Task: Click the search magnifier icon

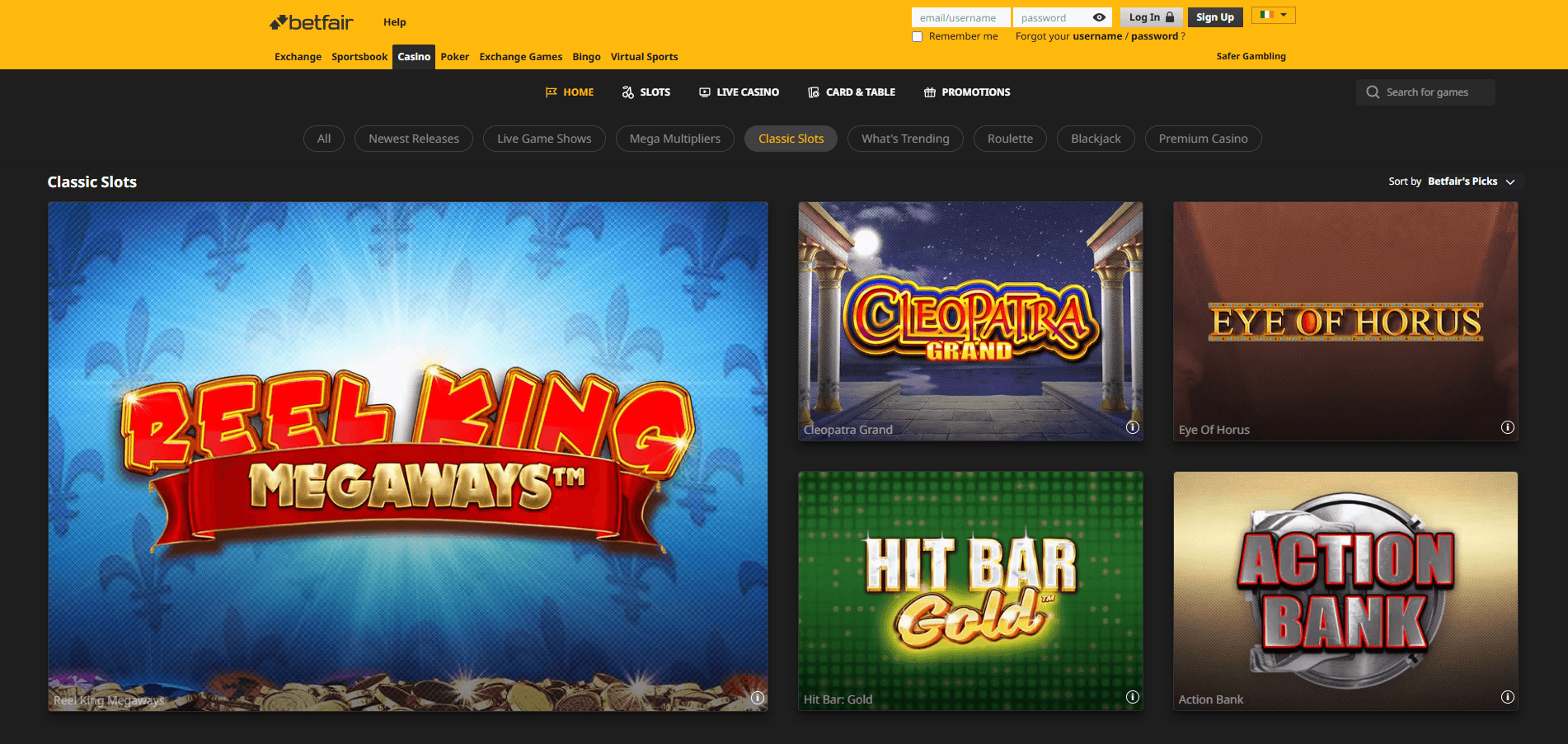Action: (1373, 92)
